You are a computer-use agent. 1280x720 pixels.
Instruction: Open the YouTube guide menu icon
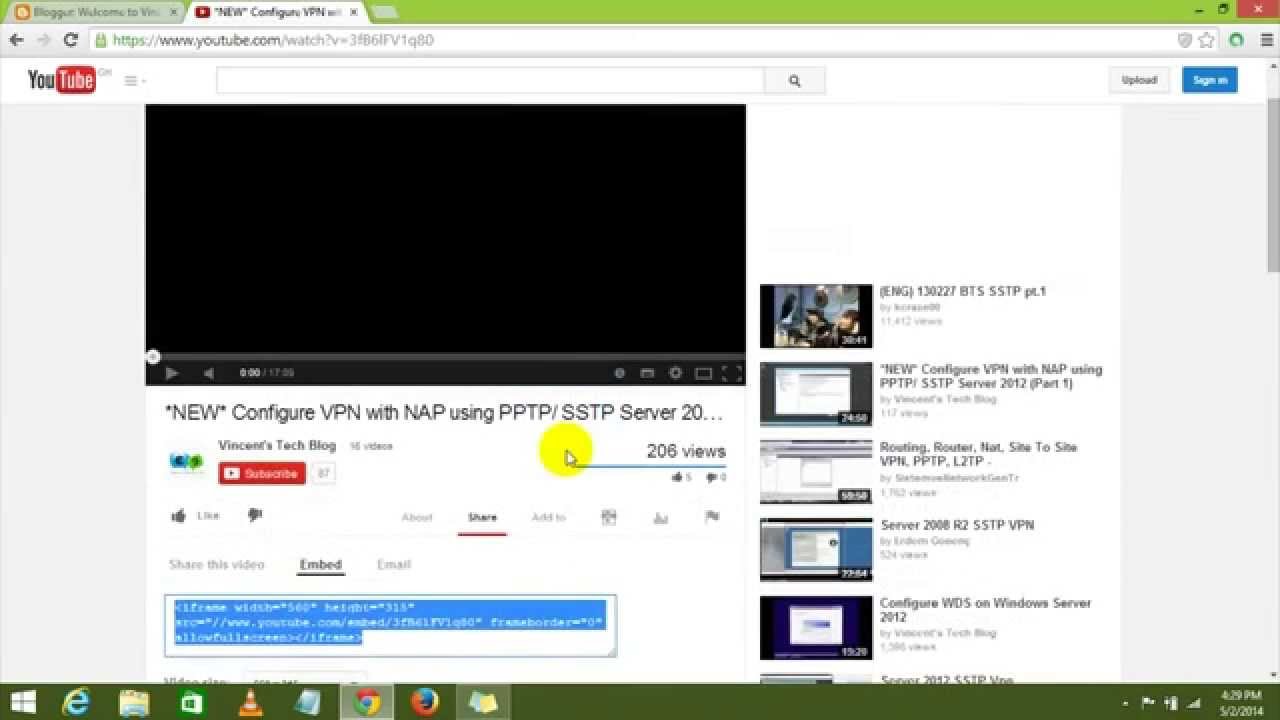[x=131, y=81]
